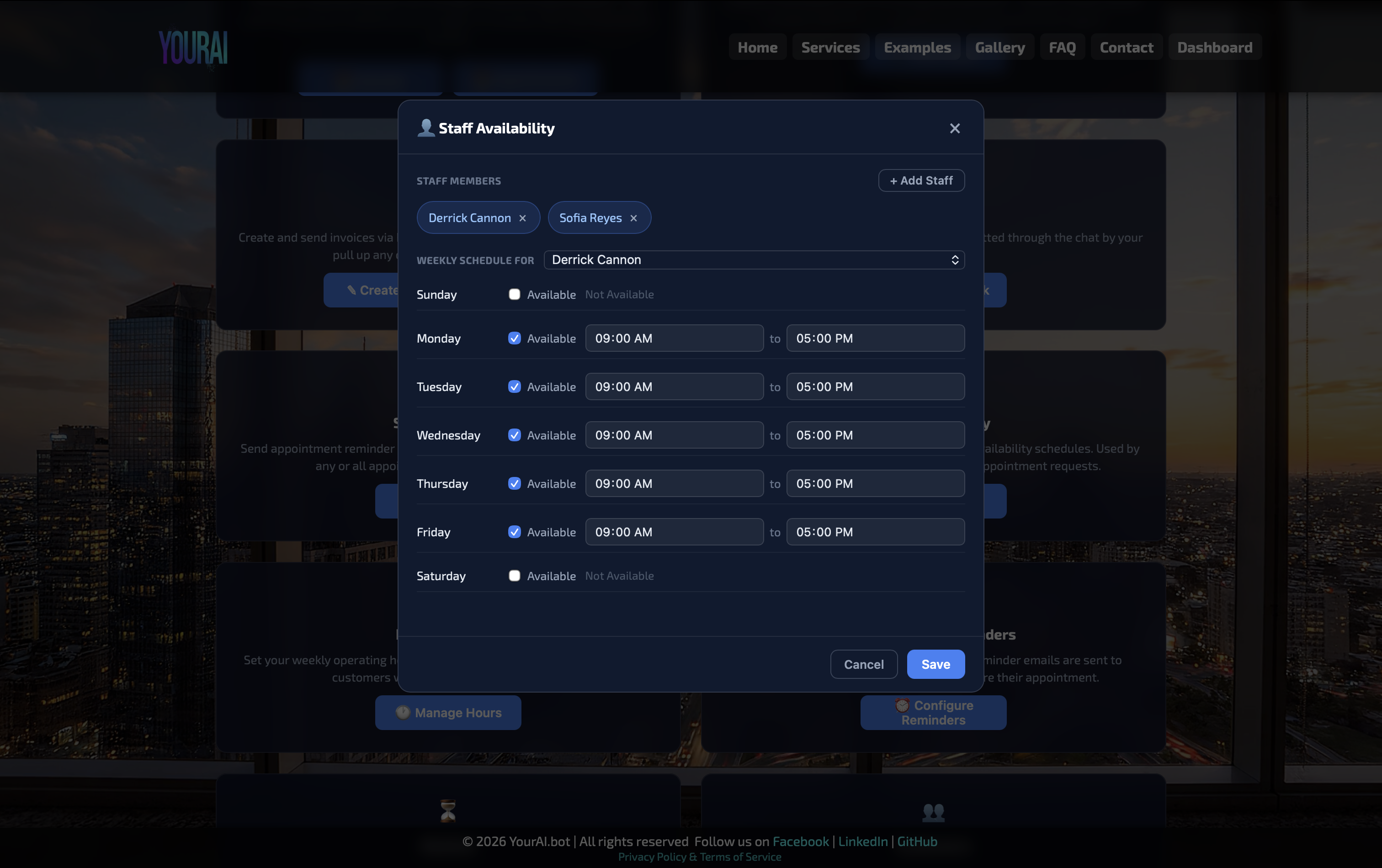1382x868 pixels.
Task: Follow the LinkedIn footer link
Action: (862, 842)
